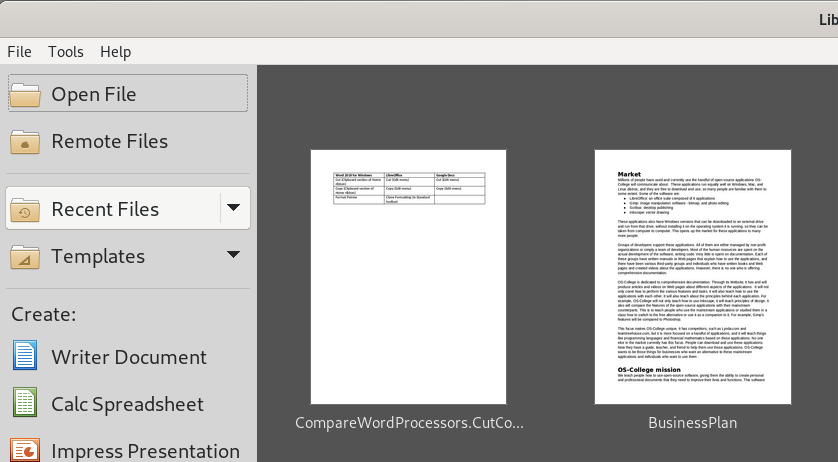The width and height of the screenshot is (838, 462).
Task: Open the Help menu
Action: pos(115,52)
